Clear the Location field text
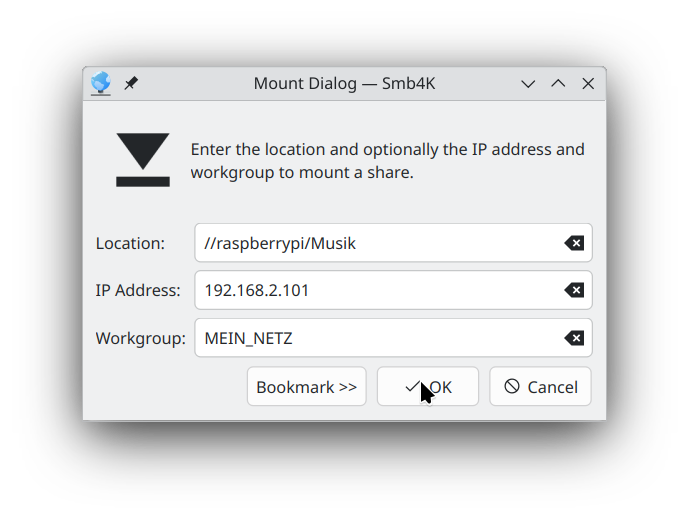The image size is (688, 519). [x=574, y=243]
